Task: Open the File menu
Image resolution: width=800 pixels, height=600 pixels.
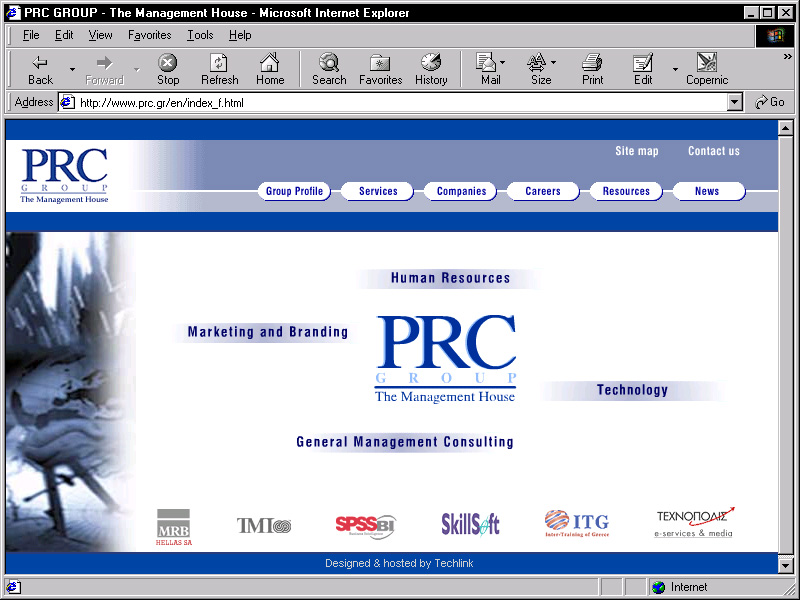Action: tap(31, 35)
